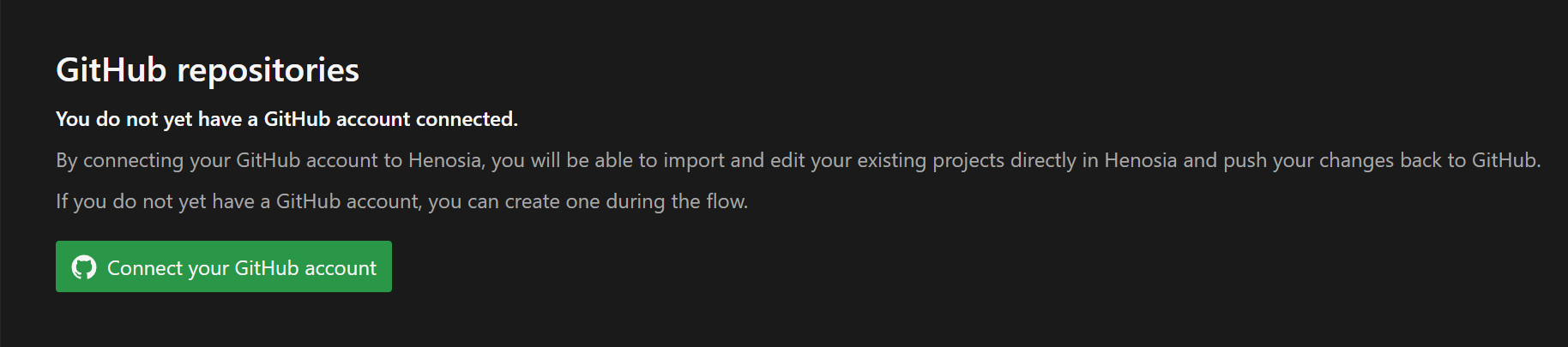
Task: Click the word "account" on the green button
Action: 341,268
